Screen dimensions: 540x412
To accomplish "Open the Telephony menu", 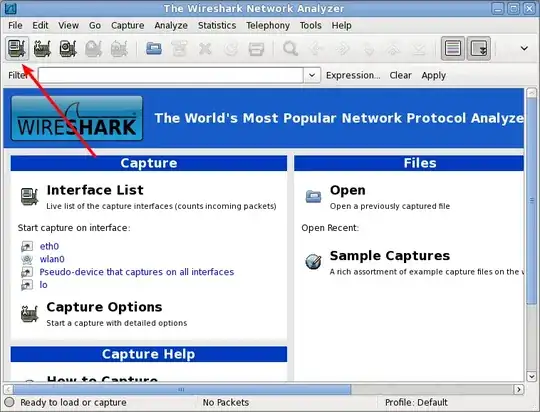I will 268,25.
